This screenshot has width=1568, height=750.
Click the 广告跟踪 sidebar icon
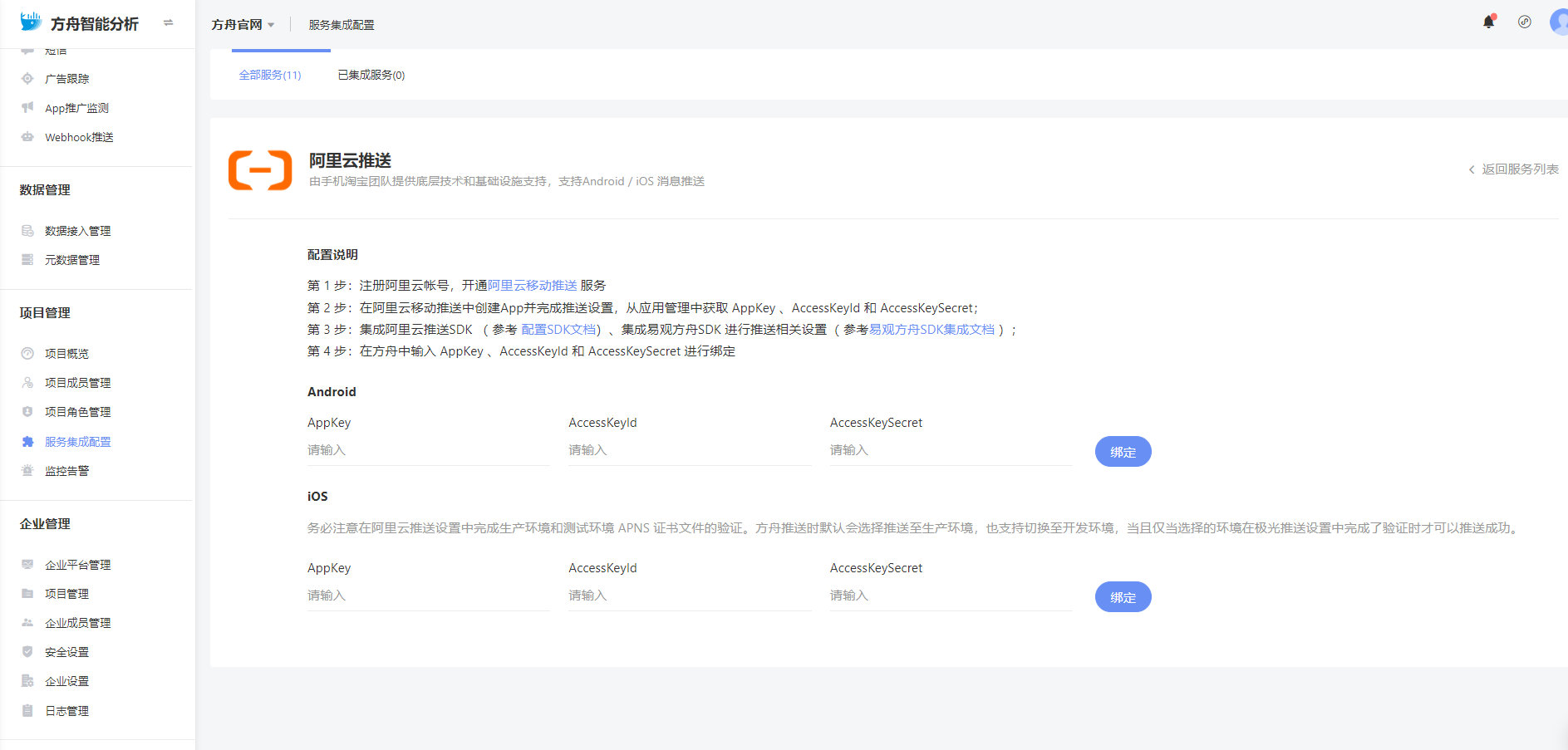(x=27, y=79)
